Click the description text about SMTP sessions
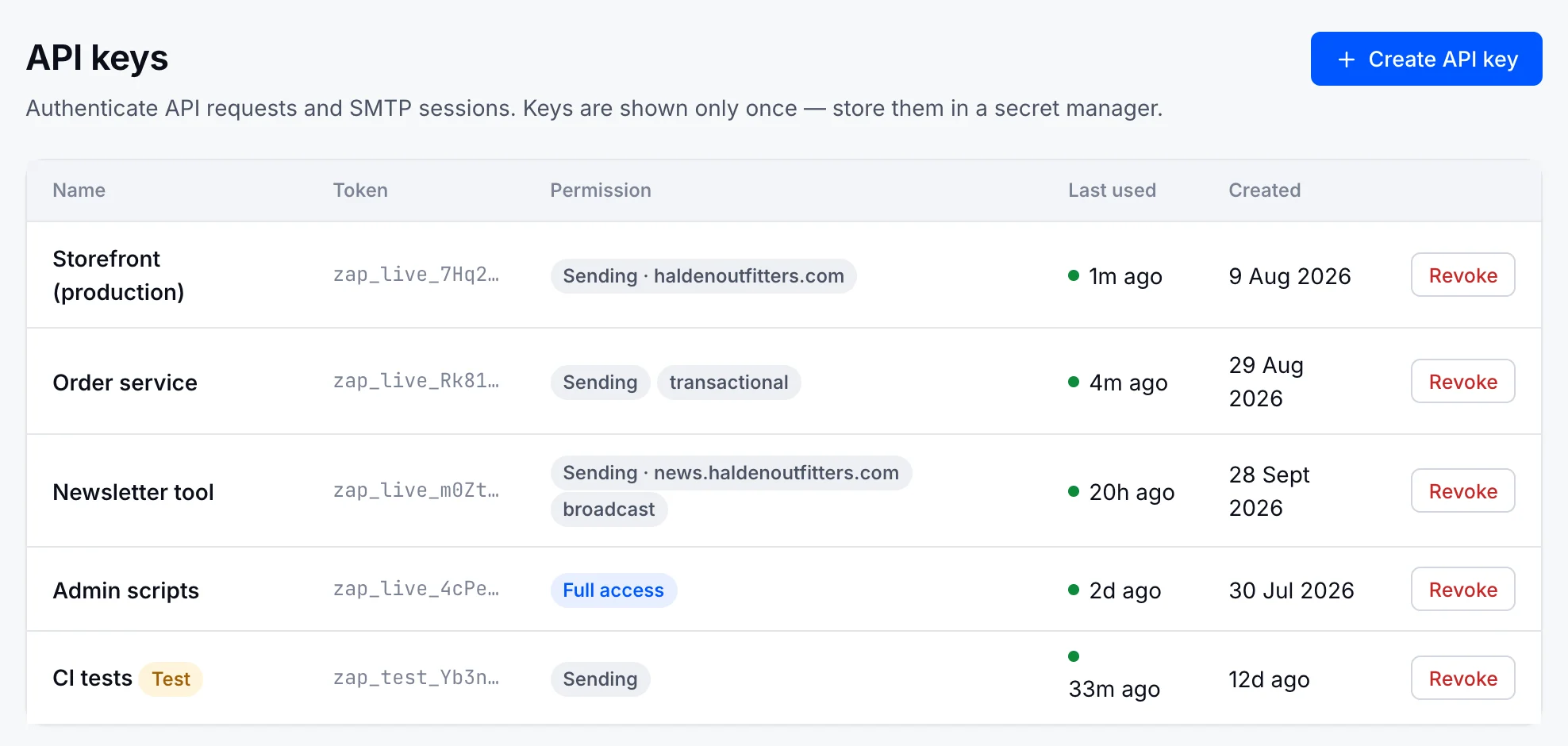 (x=594, y=108)
